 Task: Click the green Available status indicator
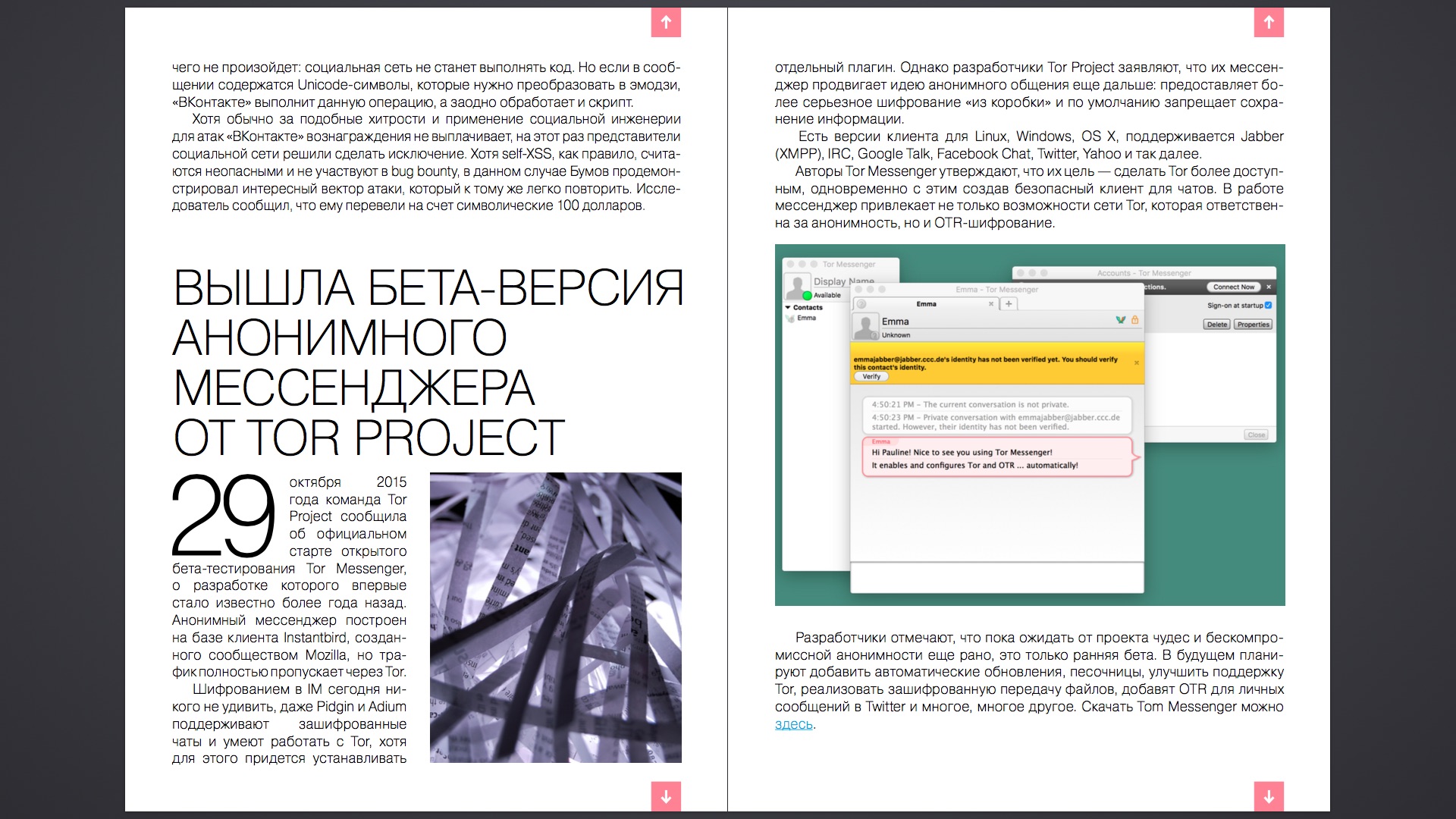pyautogui.click(x=807, y=296)
